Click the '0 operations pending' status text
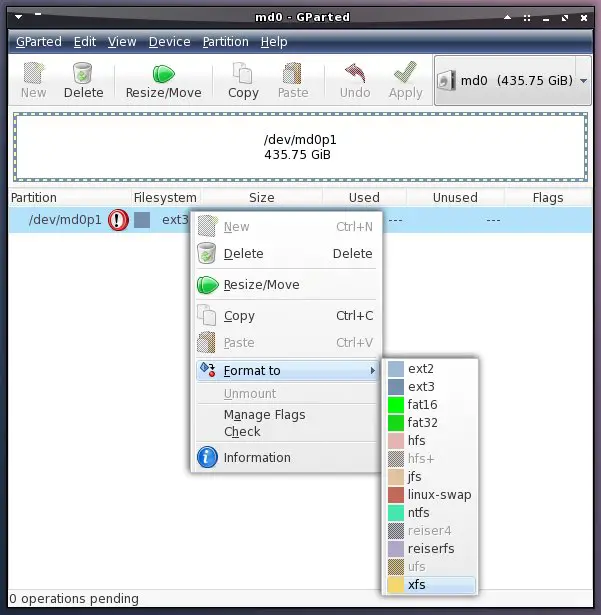601x615 pixels. coord(74,599)
